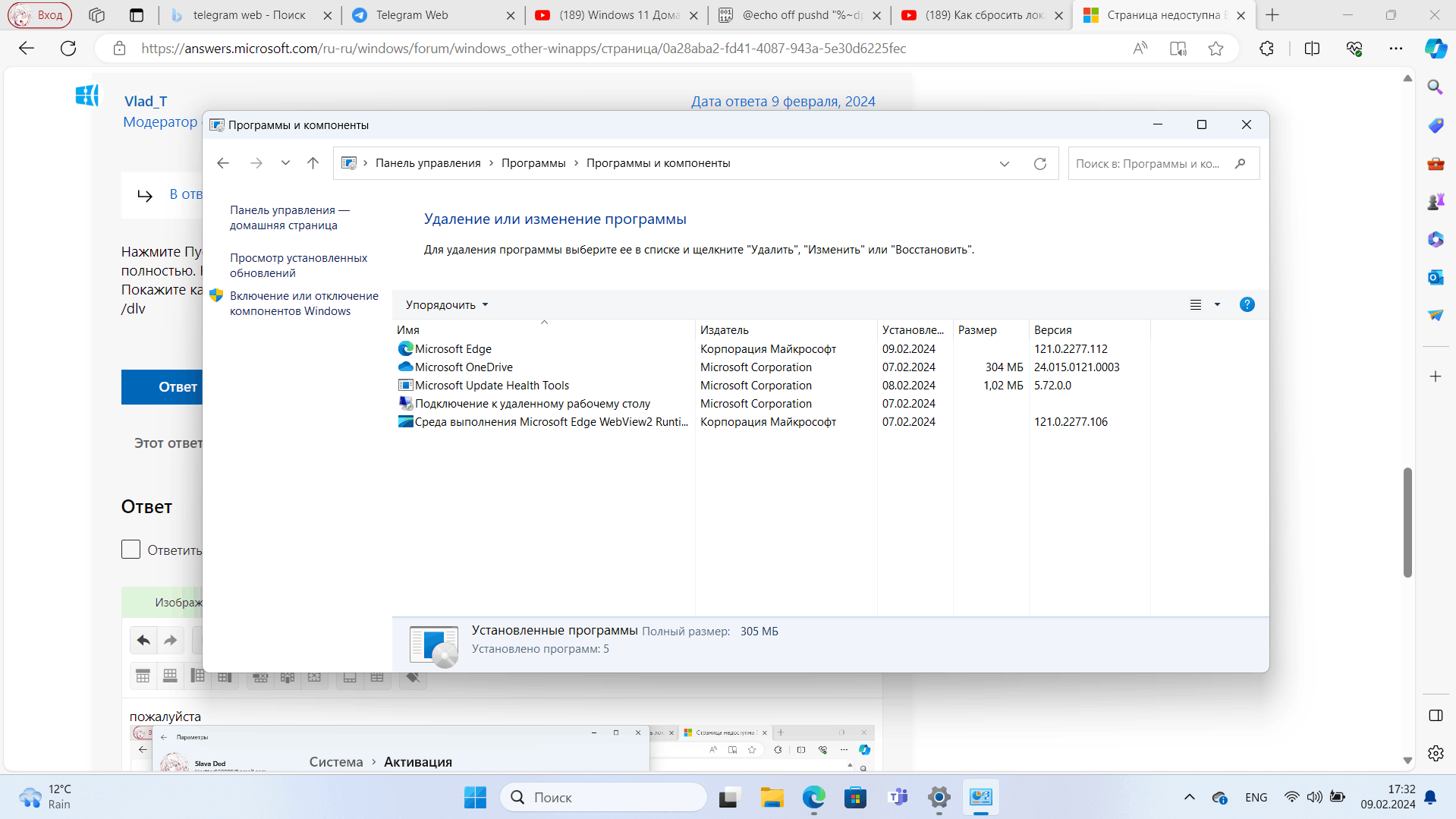Click taskbar Поиск search box
The width and height of the screenshot is (1456, 819).
coord(603,797)
